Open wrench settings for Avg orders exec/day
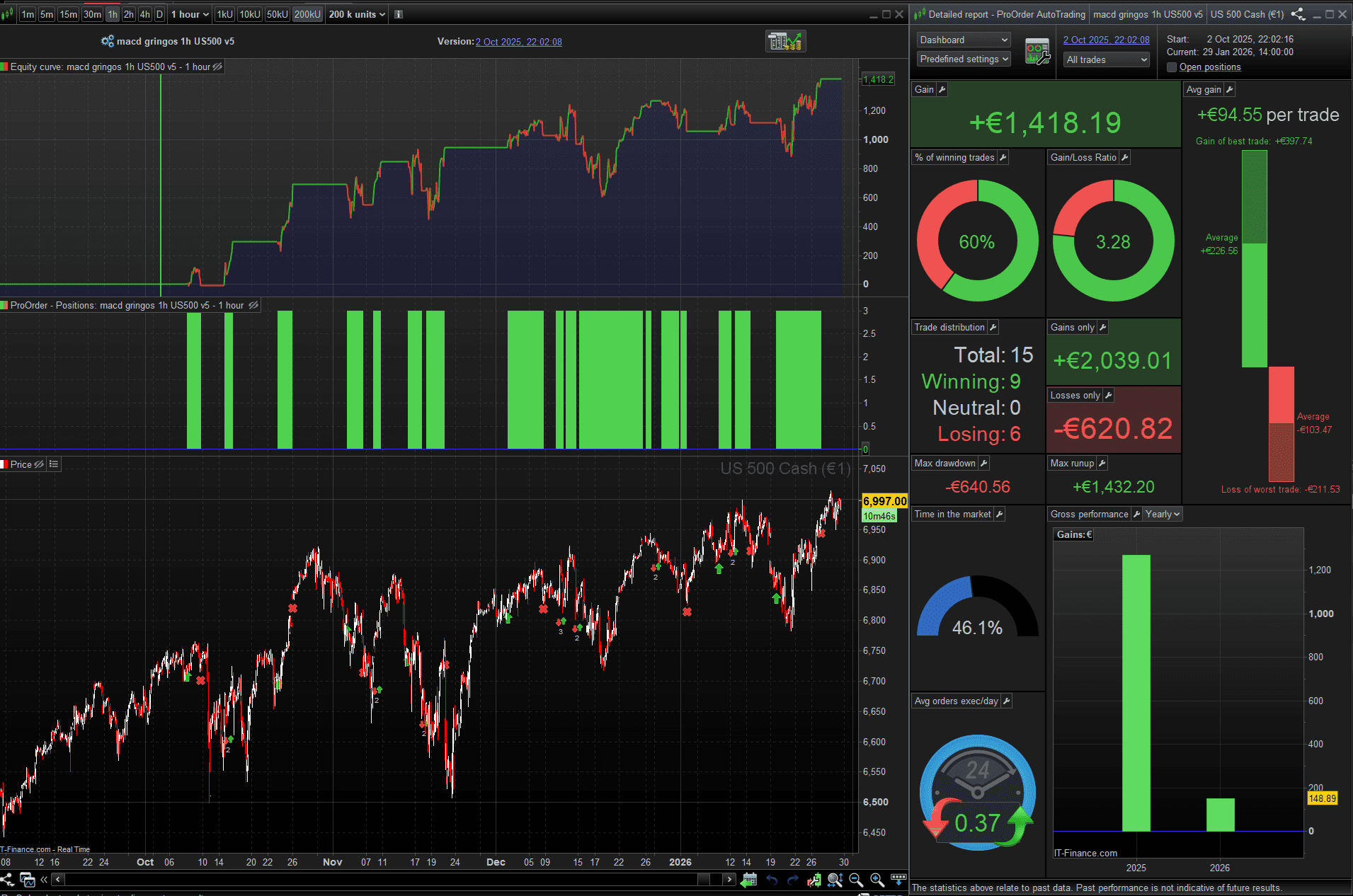 coord(1007,701)
